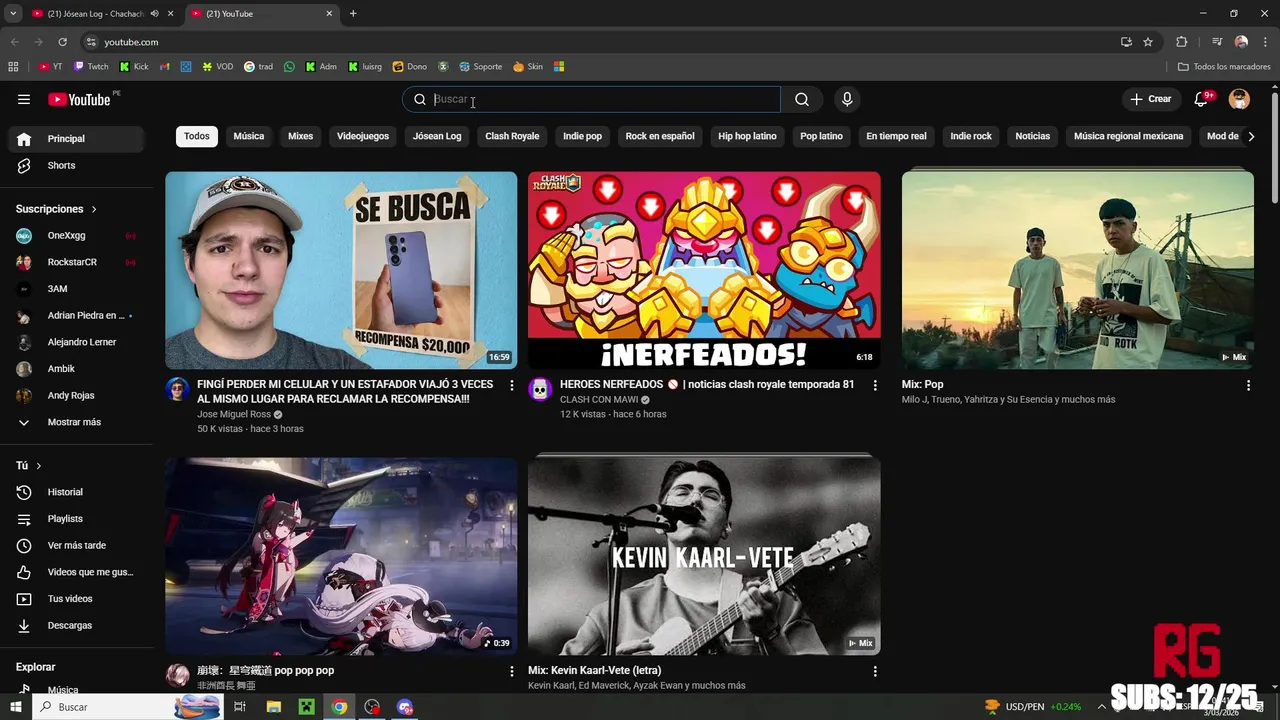
Task: Open Playlists in the sidebar
Action: [x=76, y=519]
